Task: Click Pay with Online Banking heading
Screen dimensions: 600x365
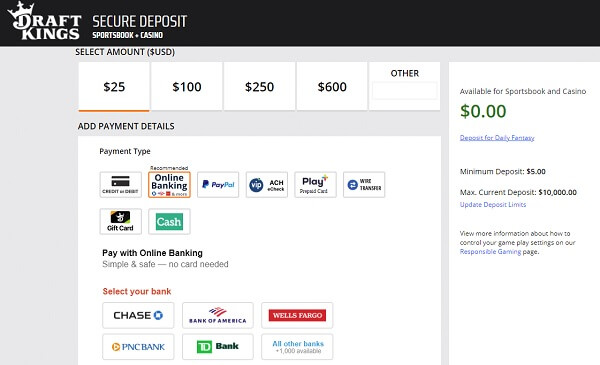Action: [x=152, y=253]
